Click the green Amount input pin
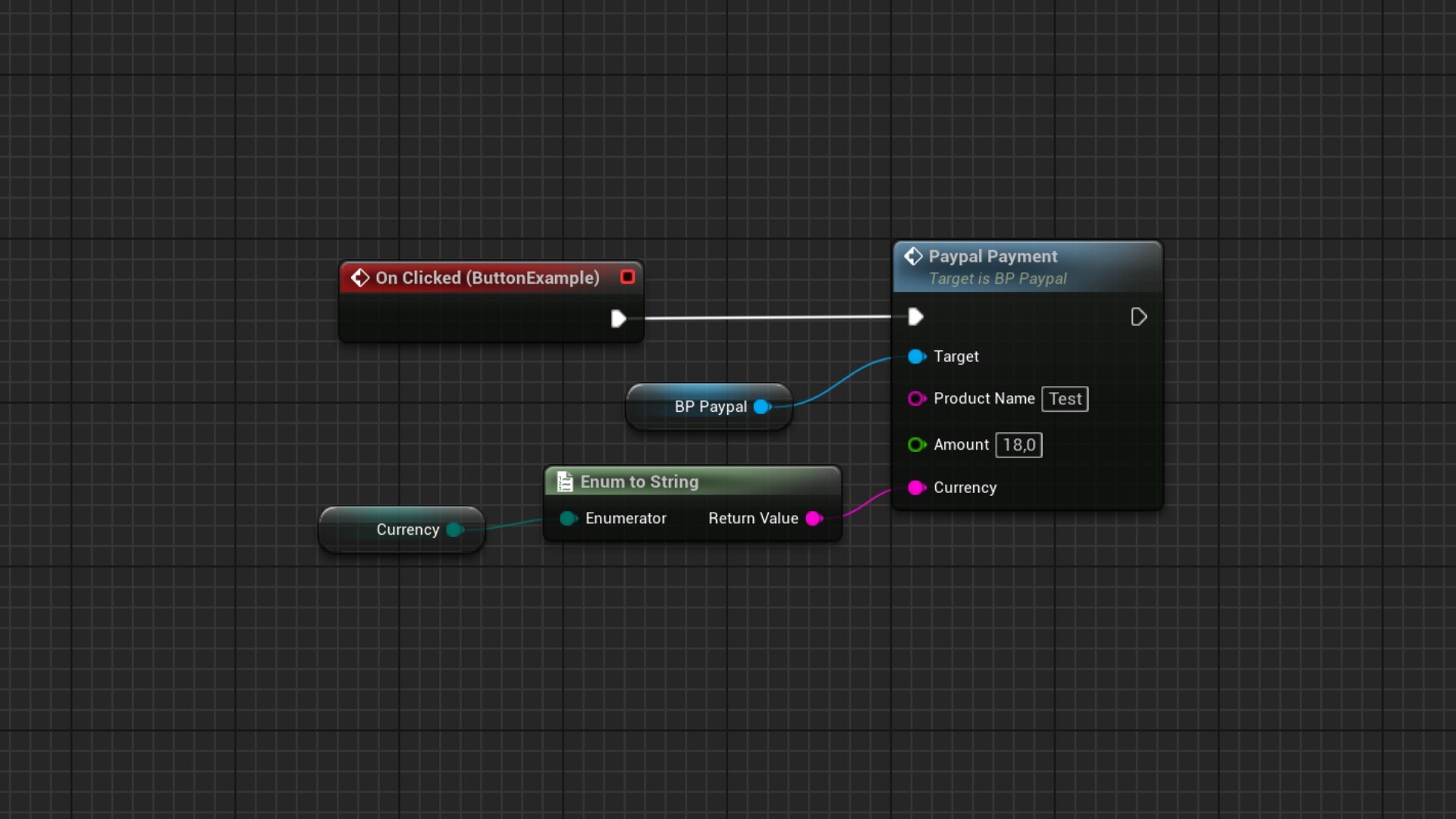1456x819 pixels. (x=916, y=445)
